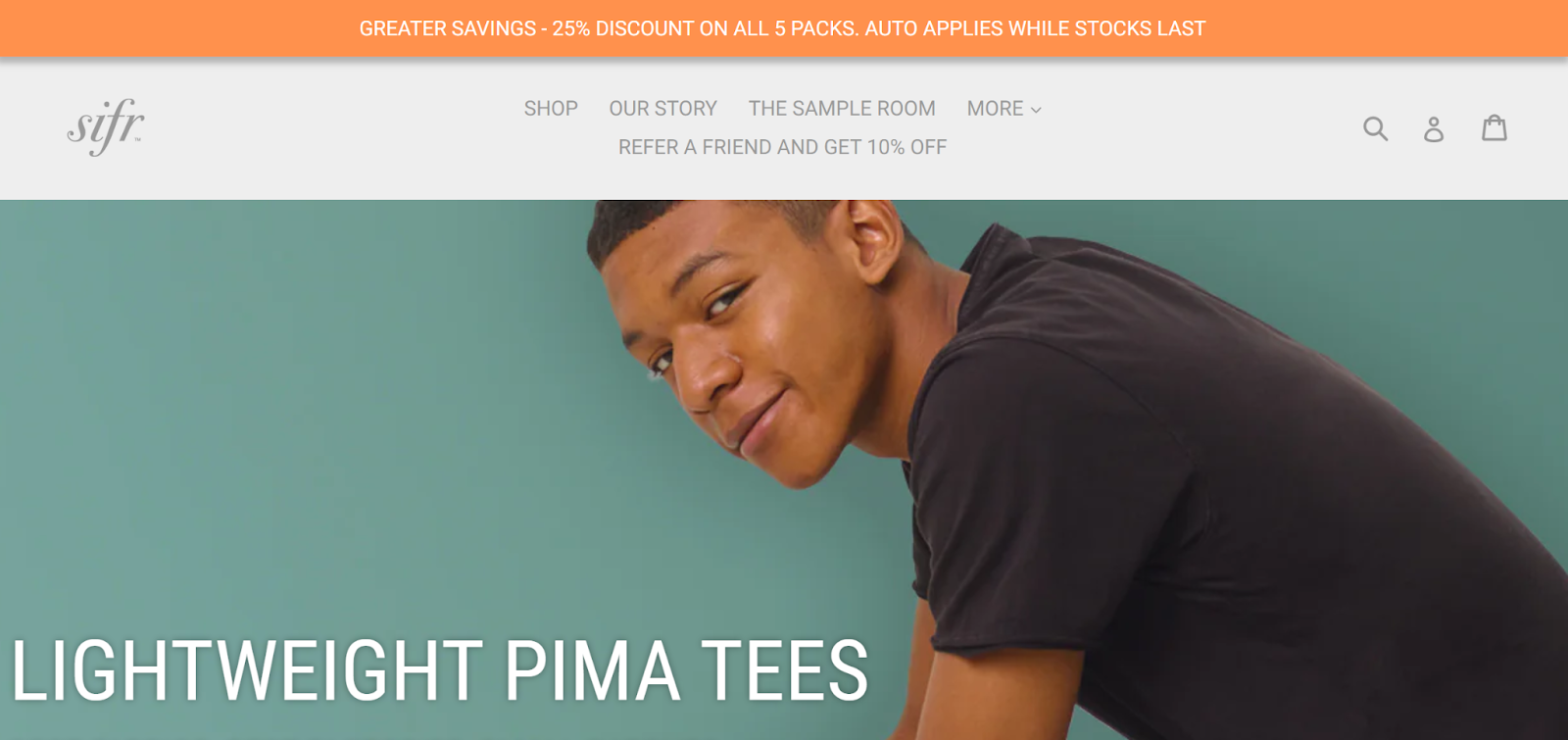This screenshot has height=740, width=1568.
Task: Open the shopping bag cart icon
Action: (x=1494, y=127)
